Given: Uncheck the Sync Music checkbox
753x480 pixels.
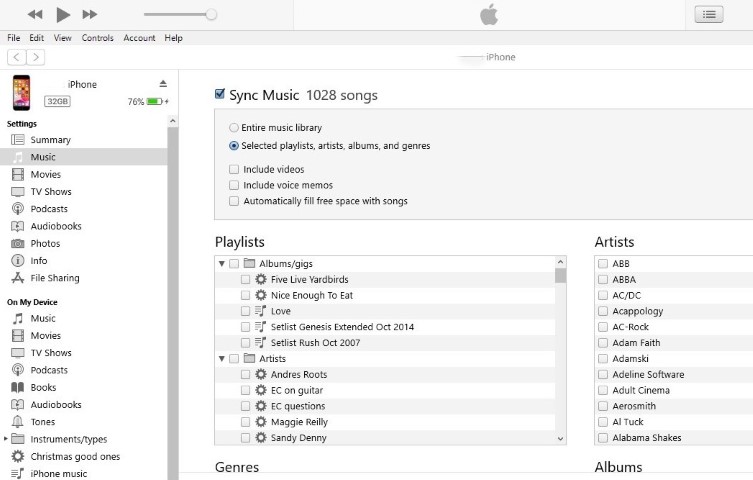Looking at the screenshot, I should [x=220, y=95].
